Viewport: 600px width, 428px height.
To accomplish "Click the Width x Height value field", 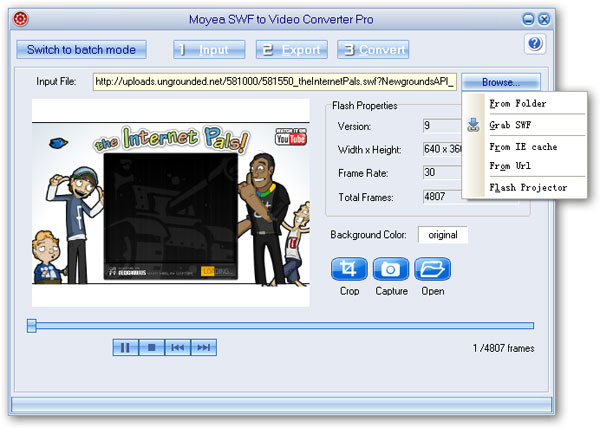I will [x=442, y=149].
